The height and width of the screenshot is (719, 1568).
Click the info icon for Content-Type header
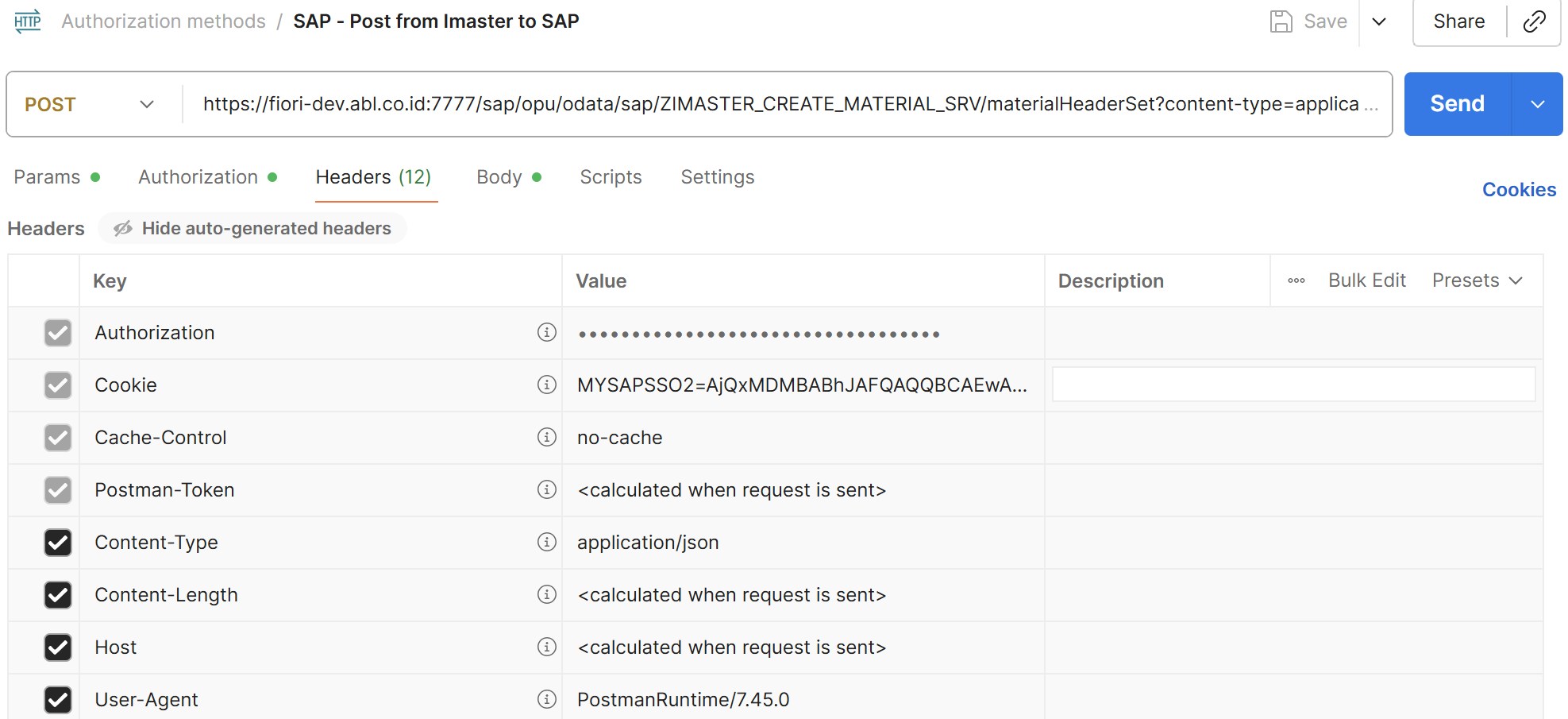[547, 542]
